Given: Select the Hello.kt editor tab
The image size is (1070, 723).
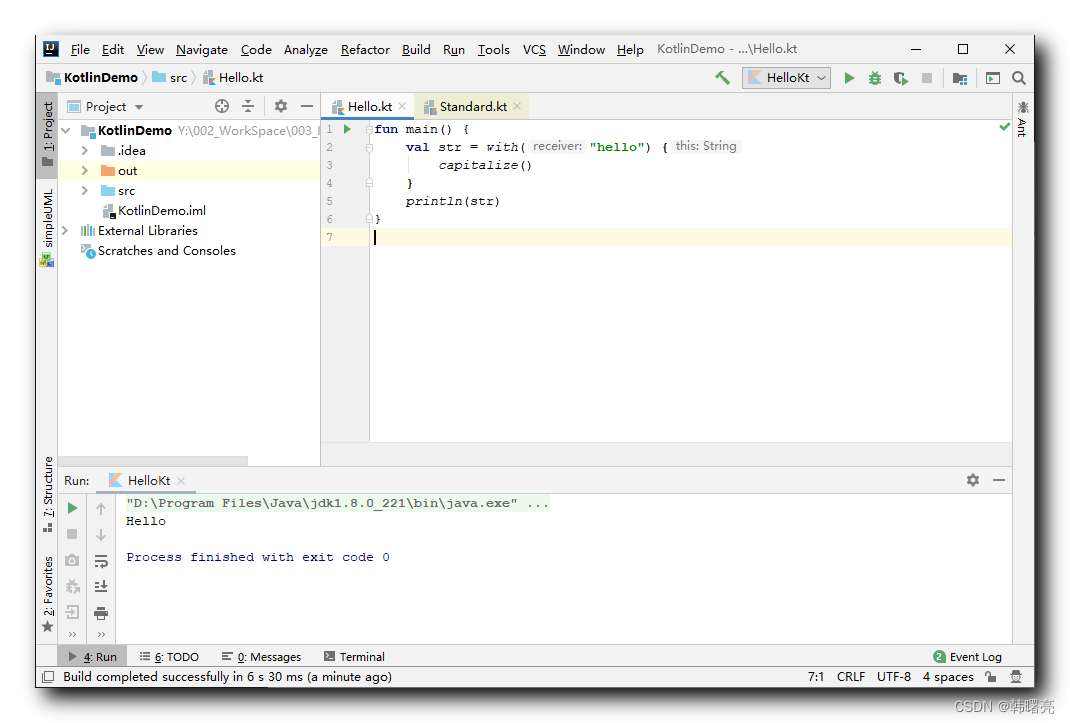Looking at the screenshot, I should point(369,107).
